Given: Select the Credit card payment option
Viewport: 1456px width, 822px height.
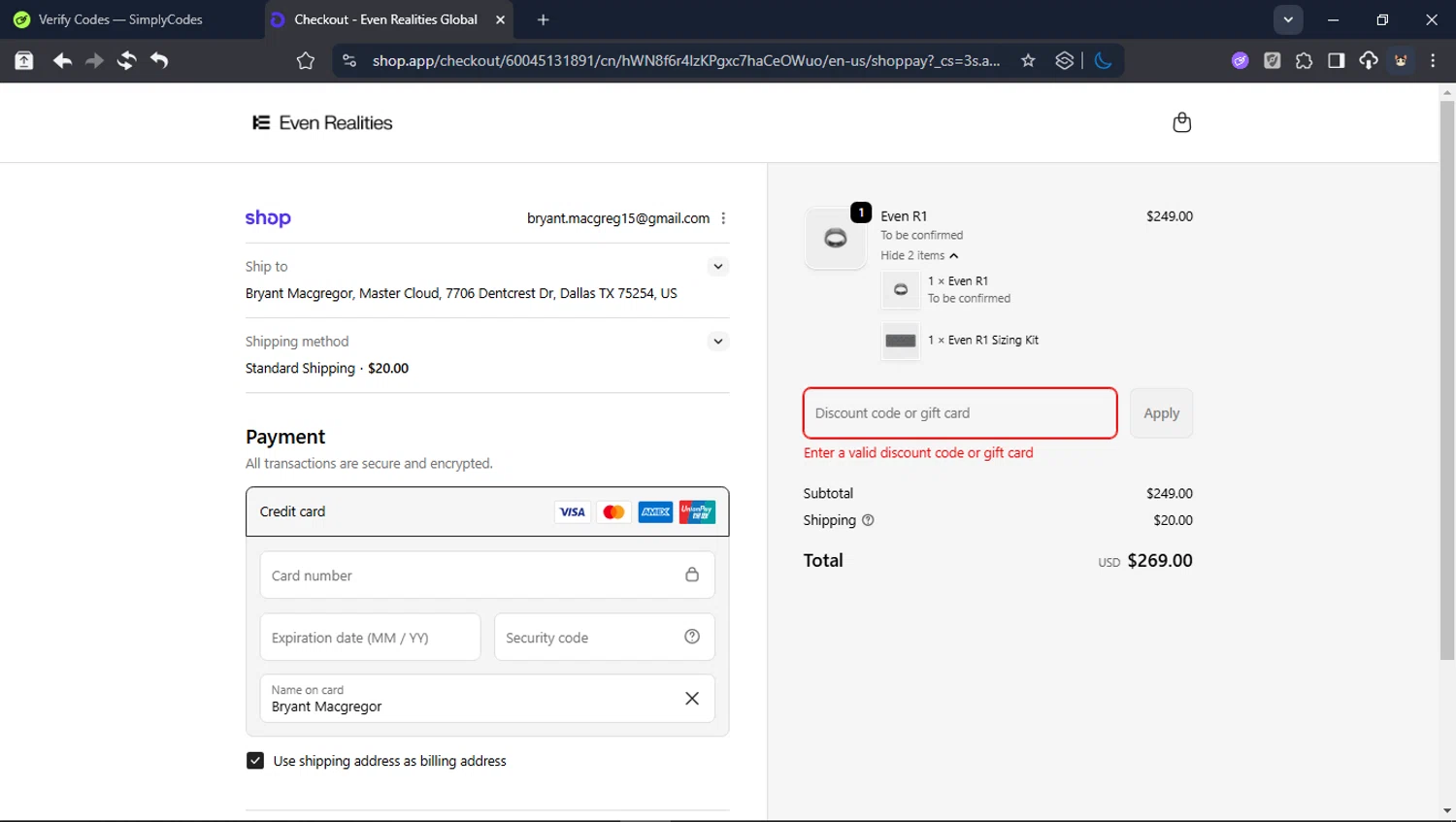Looking at the screenshot, I should click(487, 511).
